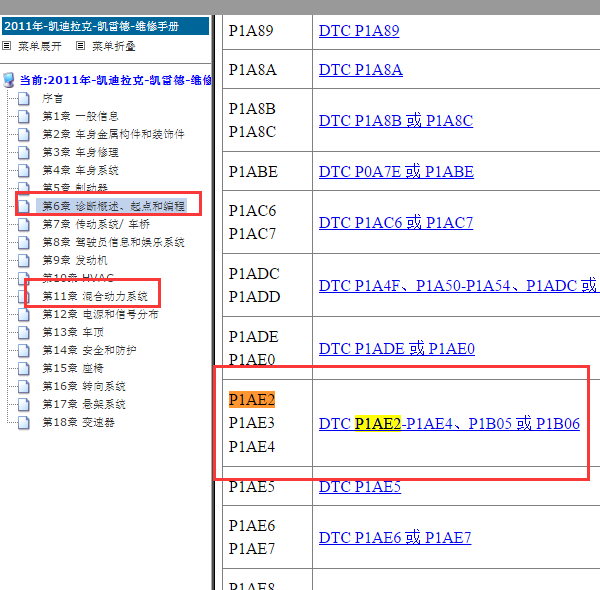Click the page icon beside 第16章 转向系统
Viewport: 600px width, 590px height.
pos(24,386)
